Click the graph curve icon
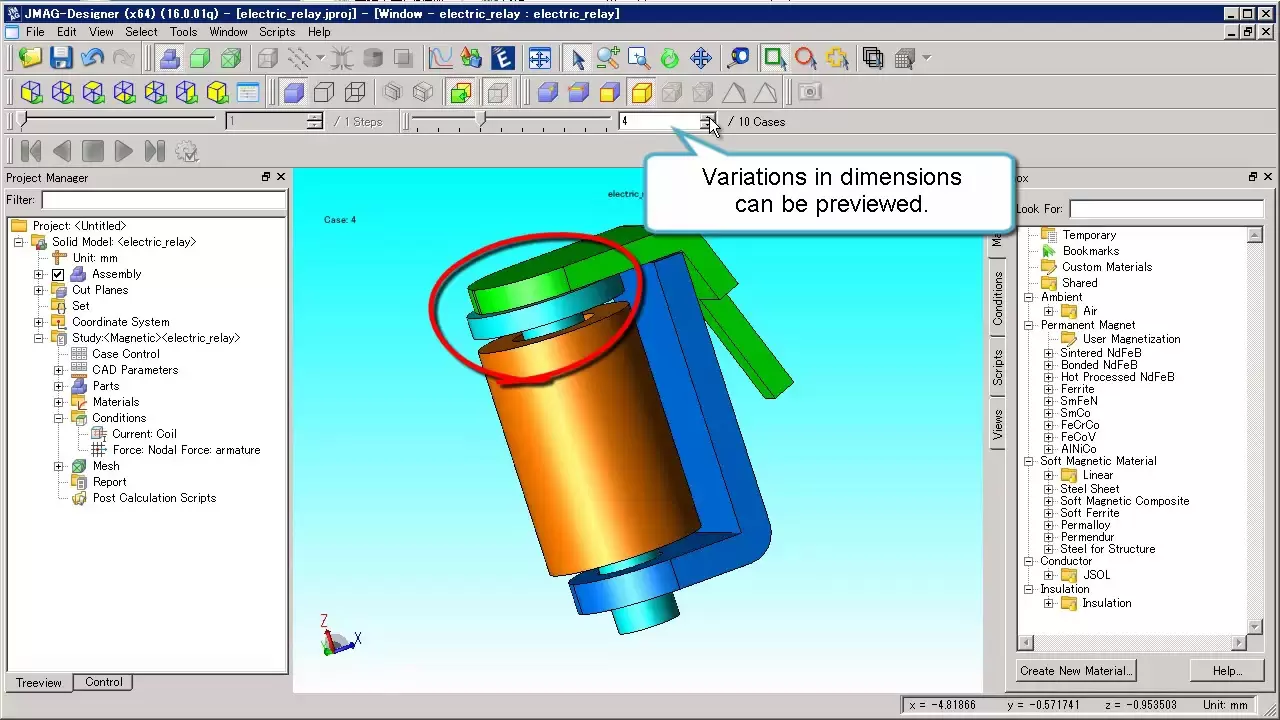The image size is (1280, 720). coord(440,58)
